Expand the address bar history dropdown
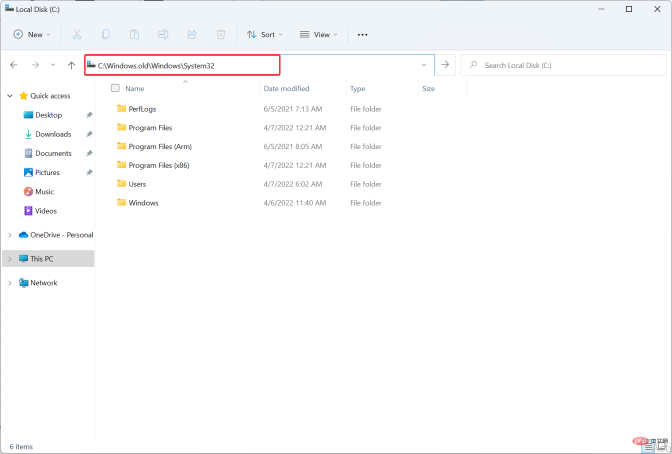This screenshot has width=672, height=454. coord(424,65)
